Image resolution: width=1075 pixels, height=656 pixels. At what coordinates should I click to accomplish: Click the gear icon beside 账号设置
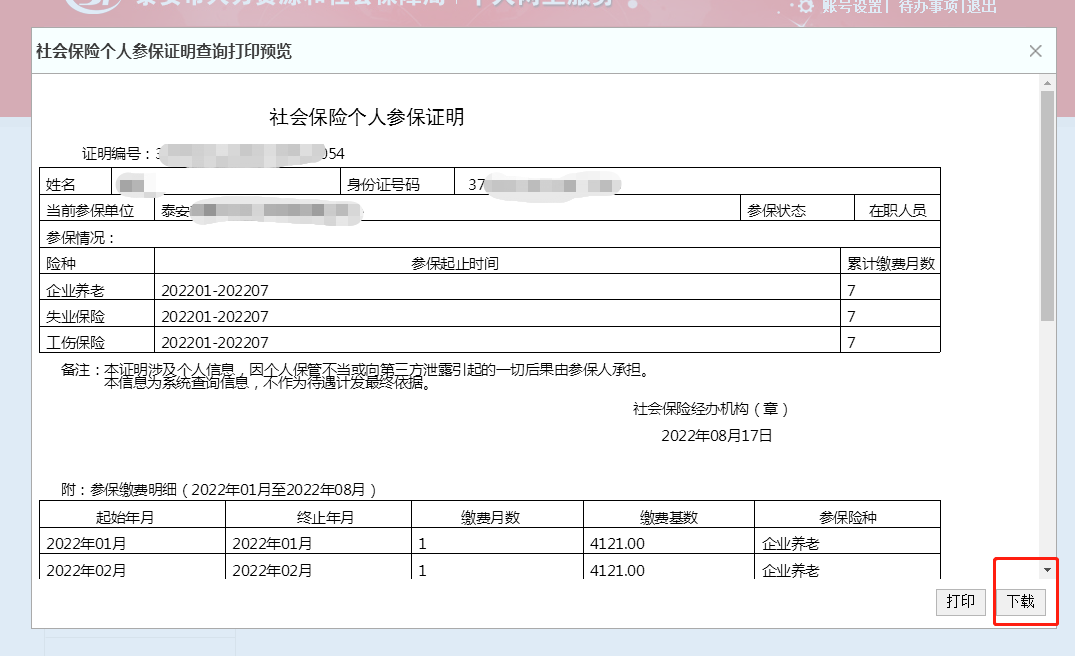806,7
